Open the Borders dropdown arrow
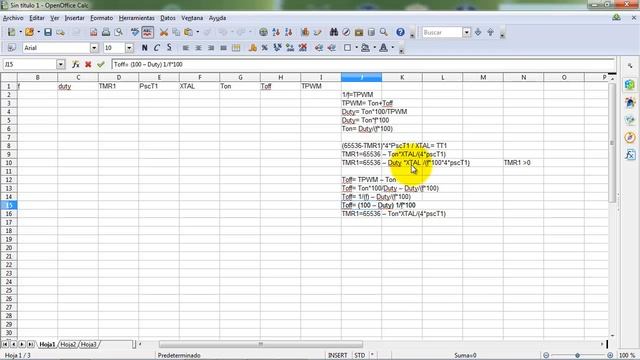The image size is (640, 360). (356, 48)
